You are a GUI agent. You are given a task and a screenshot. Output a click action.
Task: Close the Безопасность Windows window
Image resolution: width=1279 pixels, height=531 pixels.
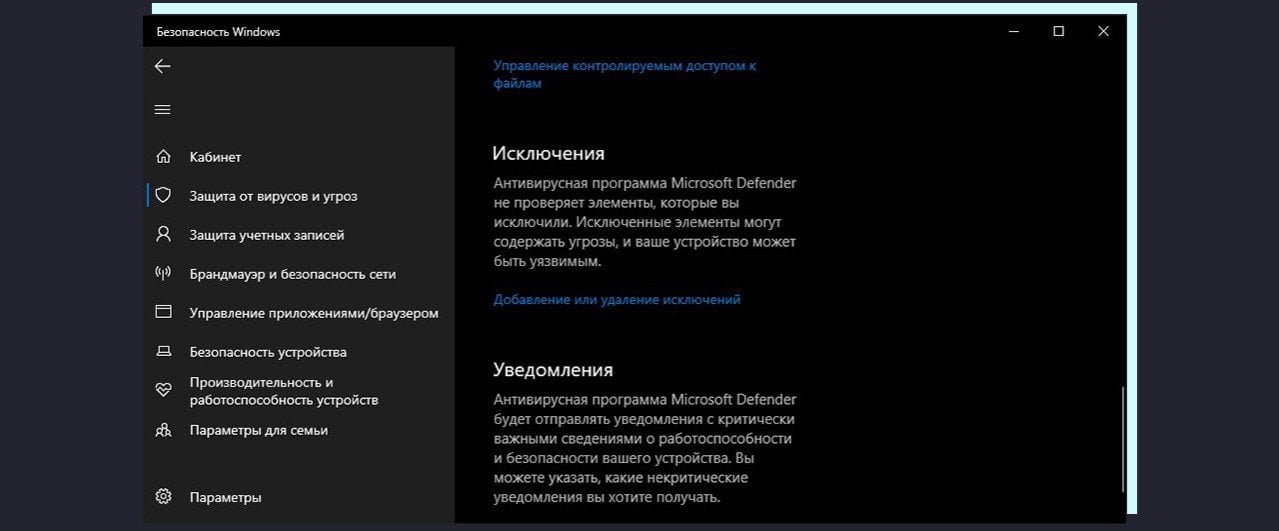[x=1103, y=31]
